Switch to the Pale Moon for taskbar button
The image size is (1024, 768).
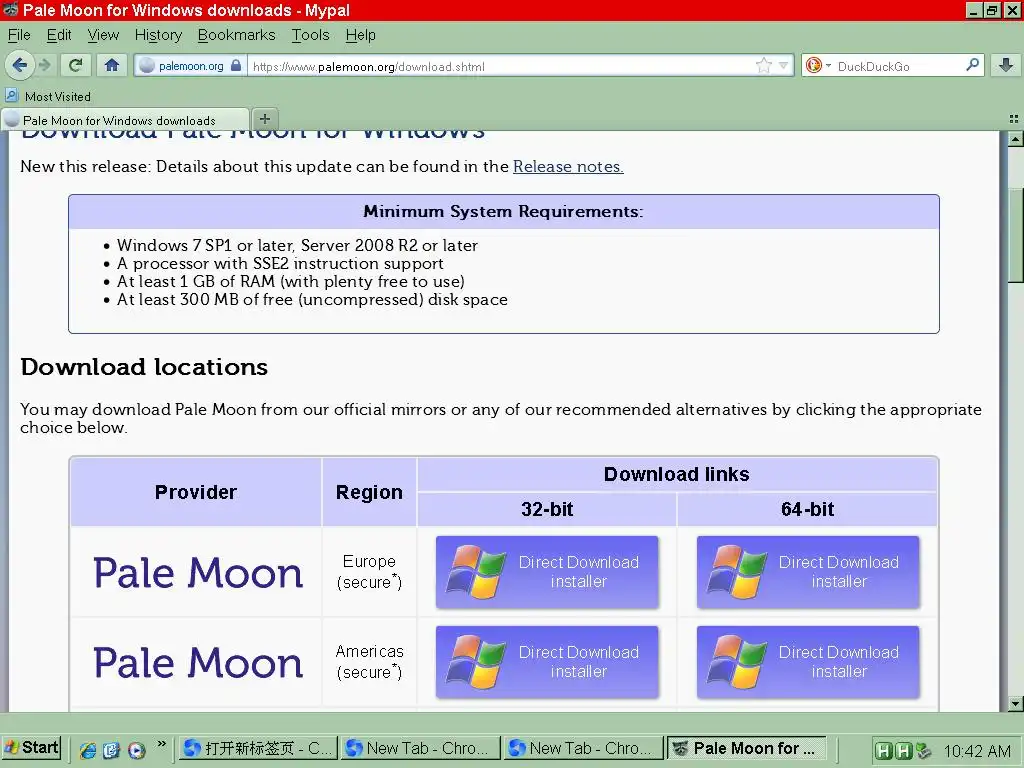click(746, 748)
